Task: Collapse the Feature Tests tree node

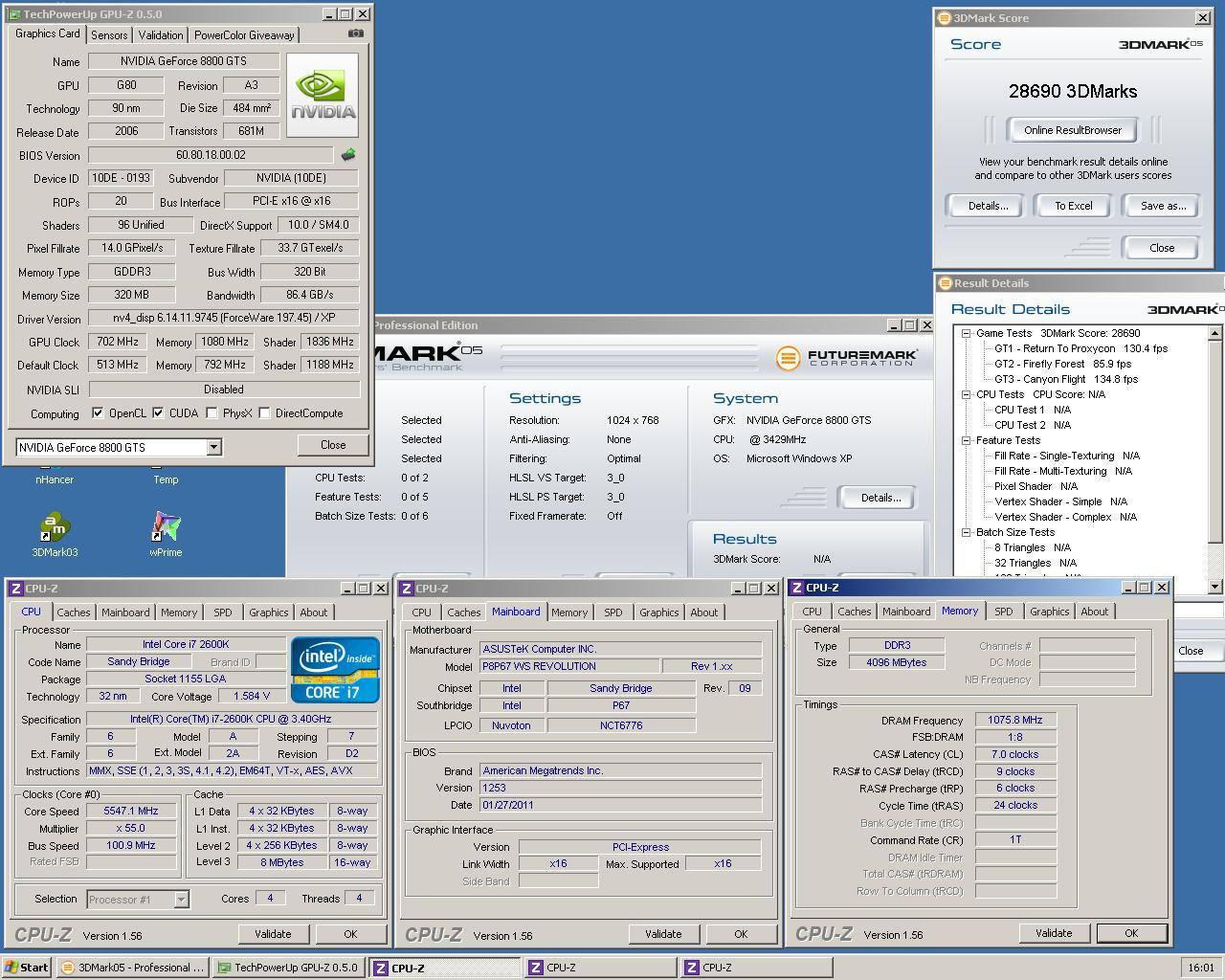Action: (x=967, y=440)
